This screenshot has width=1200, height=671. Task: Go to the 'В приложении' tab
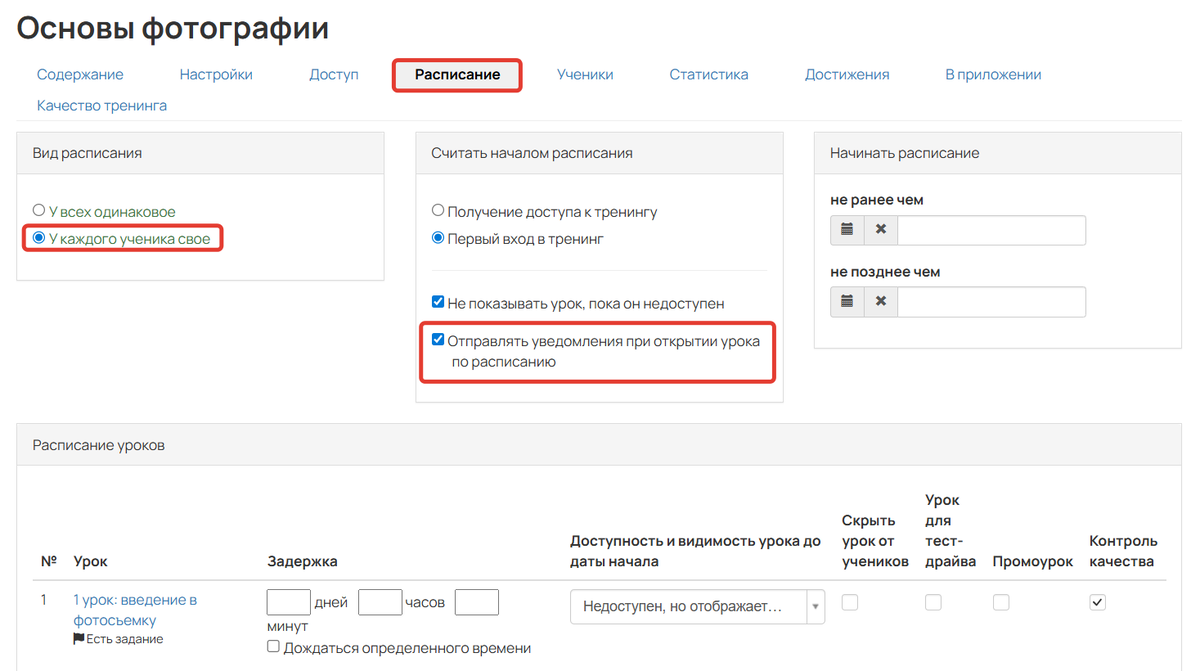993,75
